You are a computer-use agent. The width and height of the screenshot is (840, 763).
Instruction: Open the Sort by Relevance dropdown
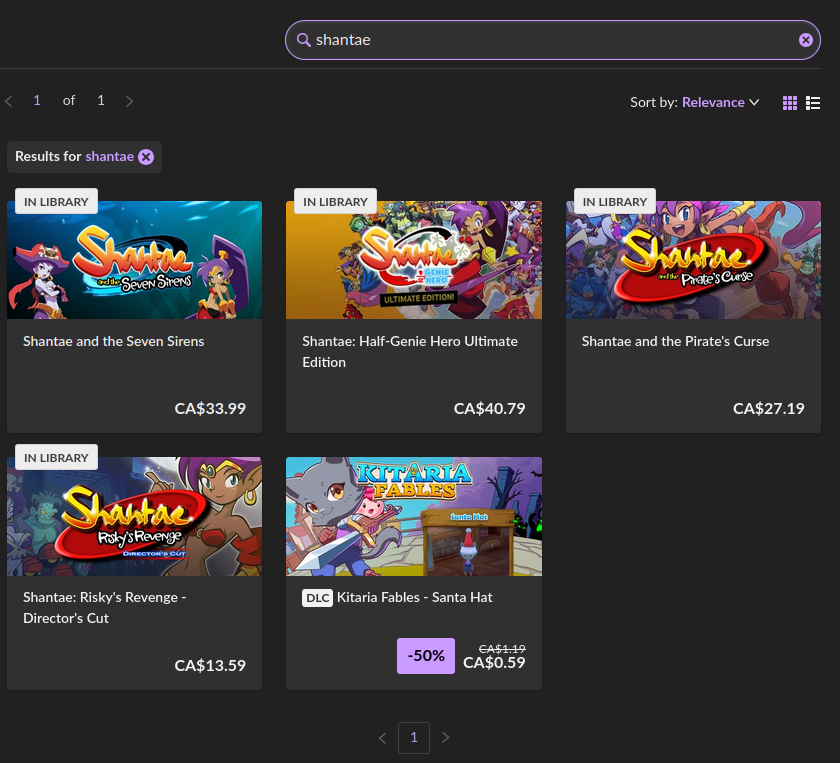(x=719, y=102)
